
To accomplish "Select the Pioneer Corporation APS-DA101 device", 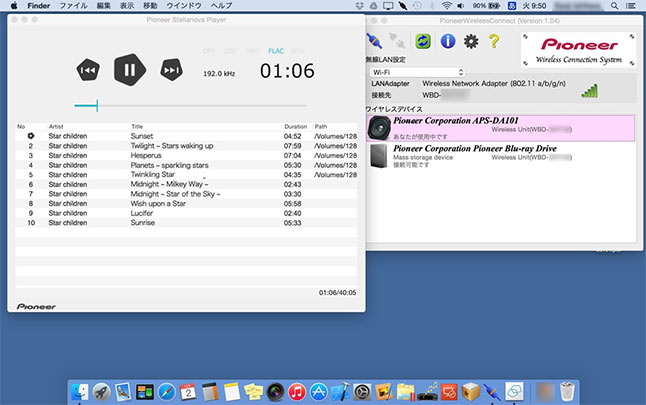I will (x=501, y=128).
